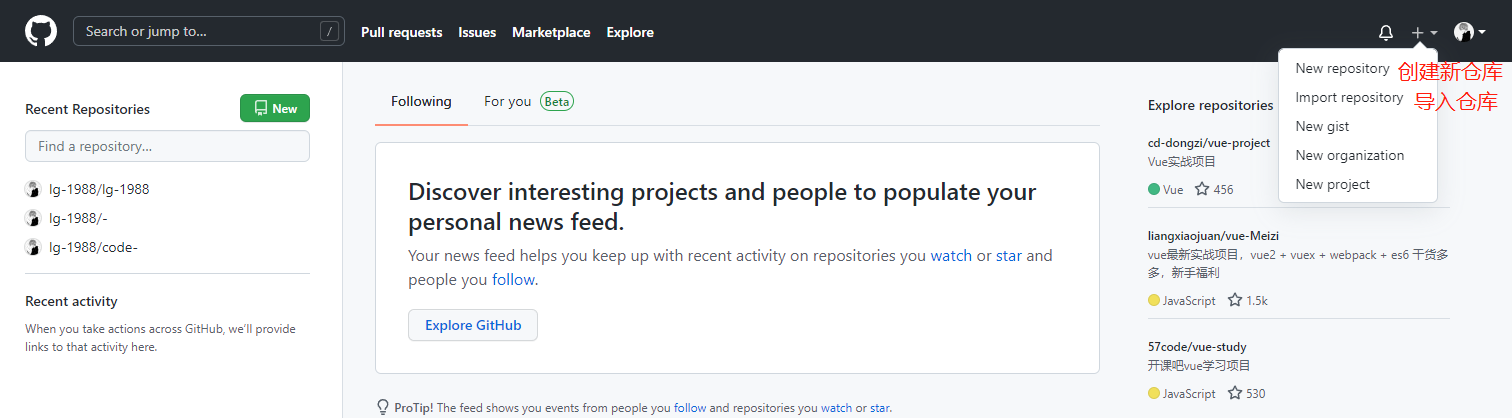Image resolution: width=1512 pixels, height=418 pixels.
Task: Click star icon with 1.5k count
Action: pyautogui.click(x=1235, y=300)
